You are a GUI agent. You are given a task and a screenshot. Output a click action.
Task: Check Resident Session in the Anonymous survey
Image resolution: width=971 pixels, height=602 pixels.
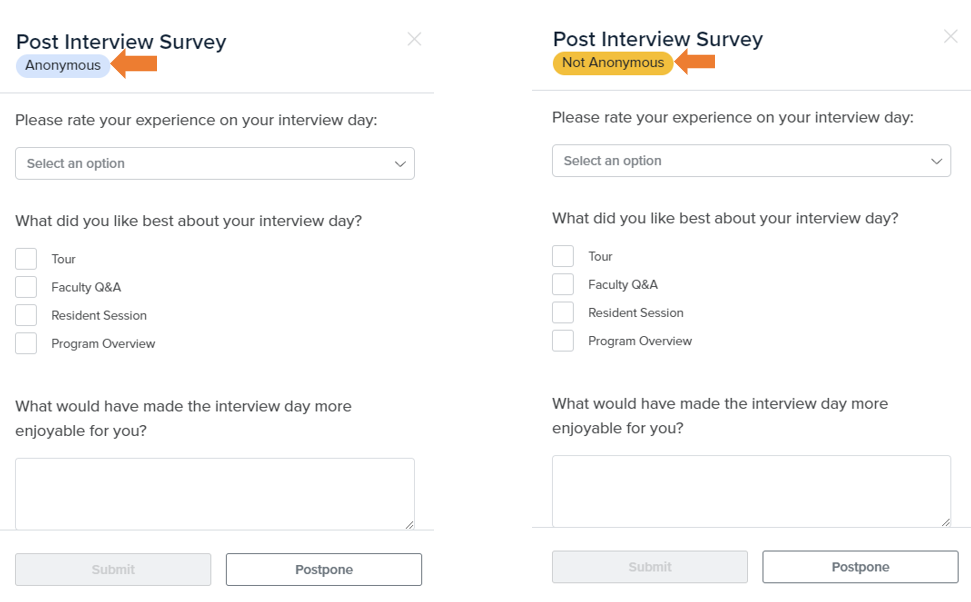26,315
